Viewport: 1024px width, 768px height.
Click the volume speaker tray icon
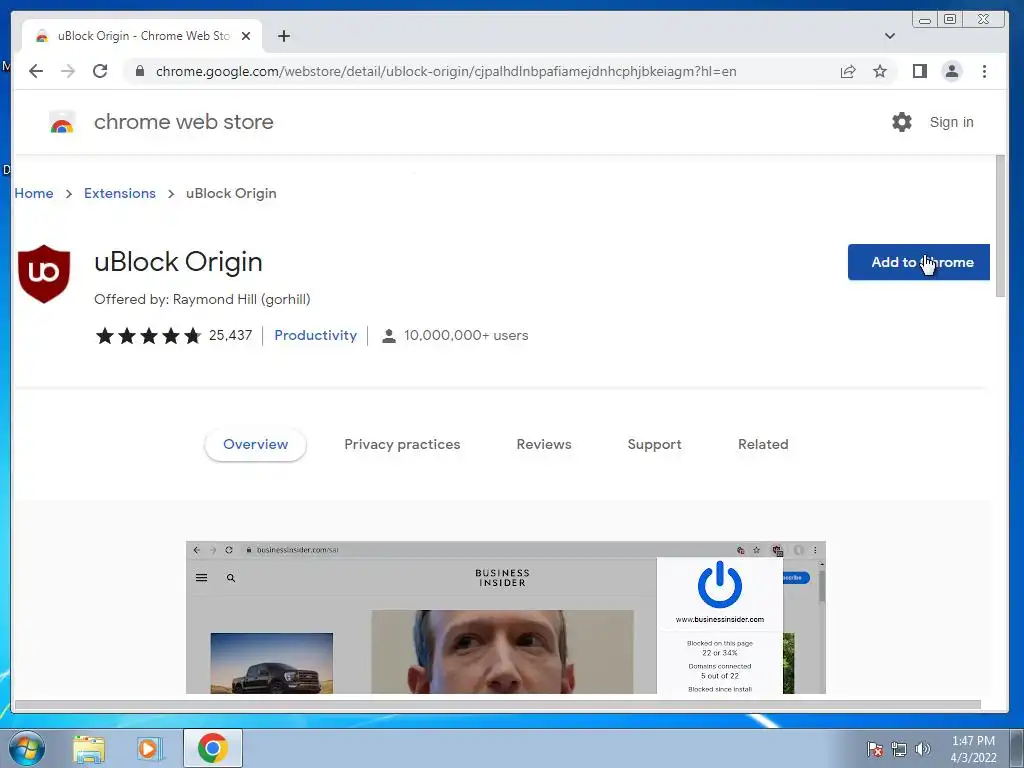922,749
